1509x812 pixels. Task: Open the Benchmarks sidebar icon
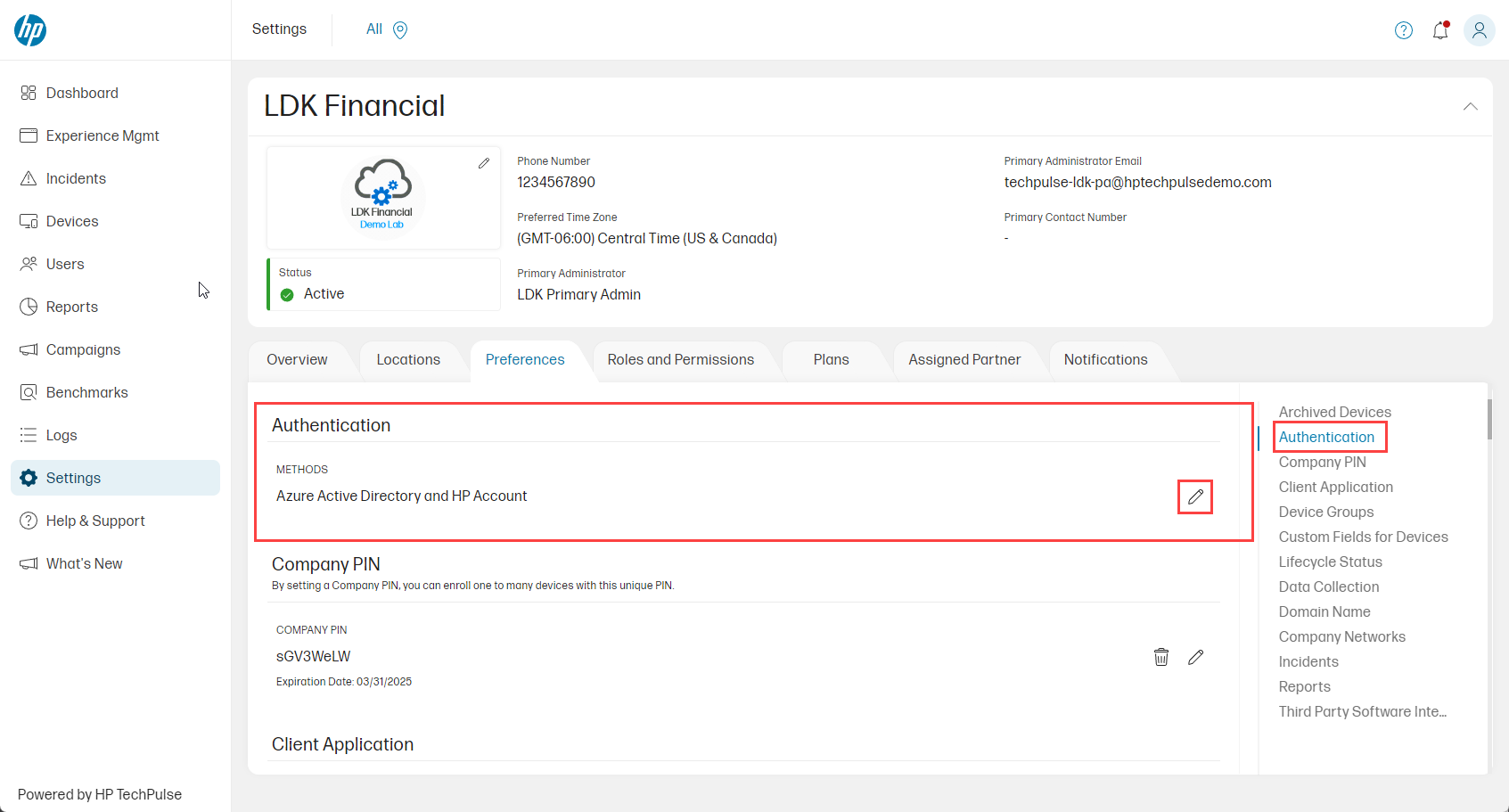point(28,392)
